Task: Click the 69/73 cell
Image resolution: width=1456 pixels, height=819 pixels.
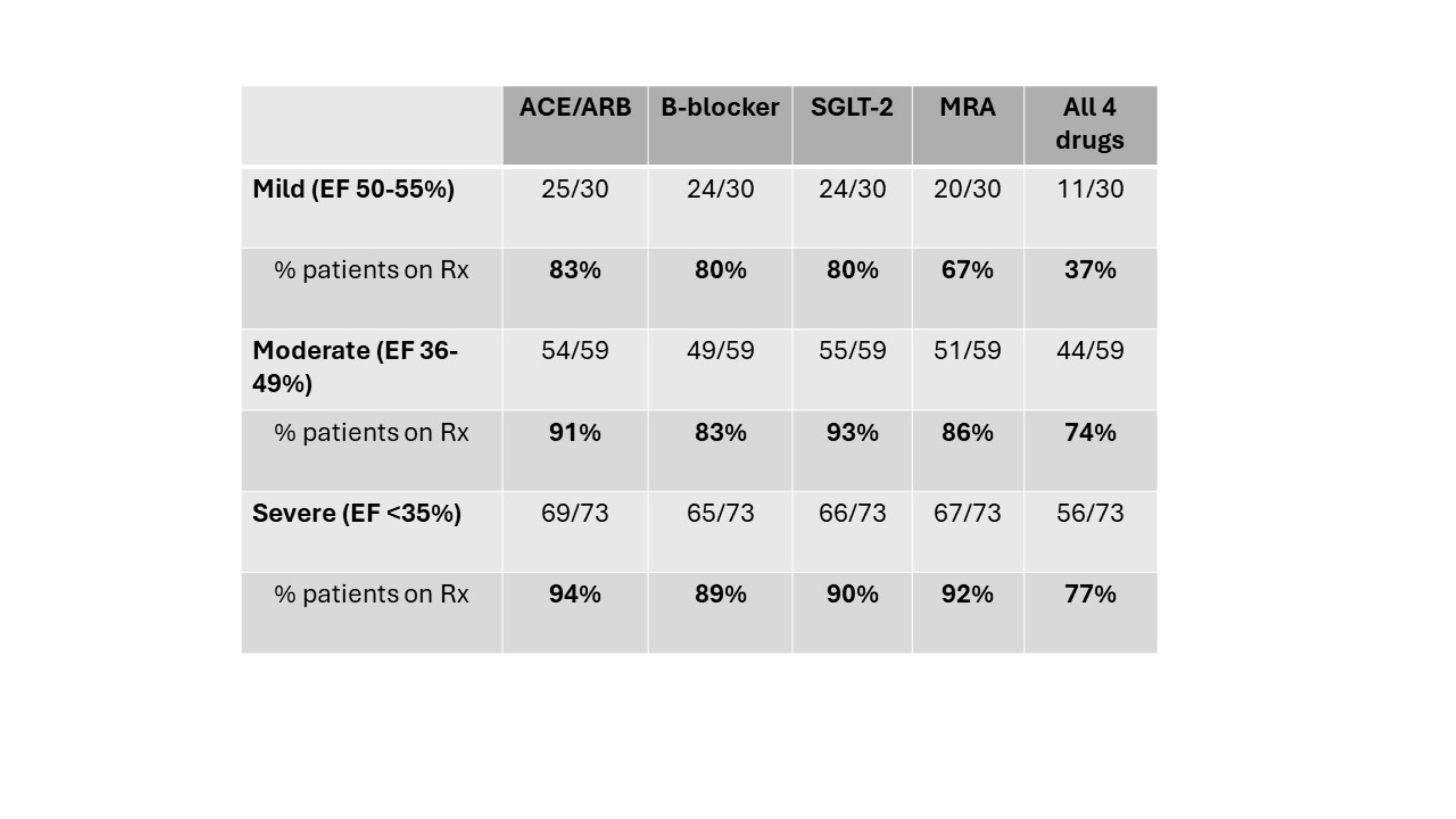Action: pos(575,513)
